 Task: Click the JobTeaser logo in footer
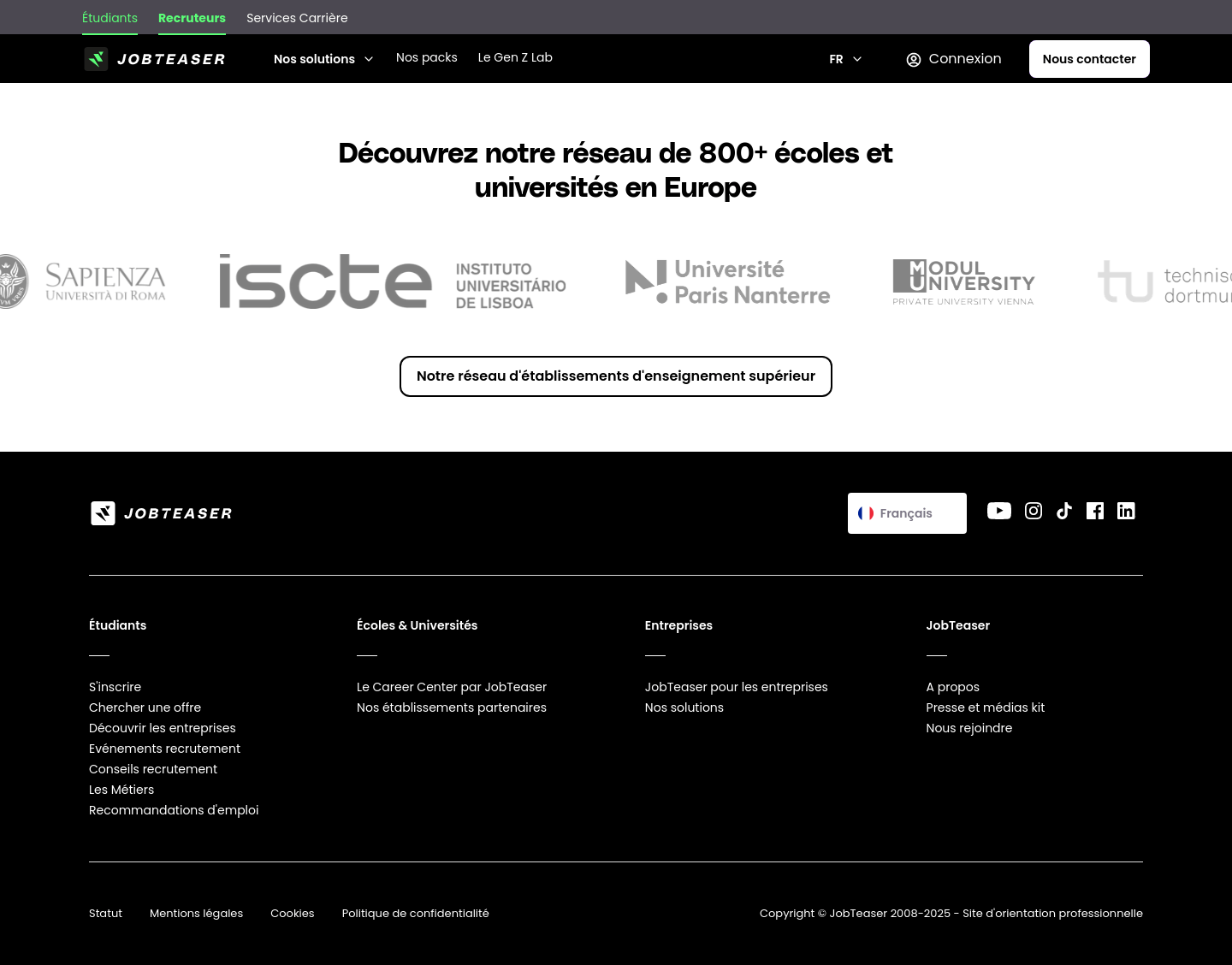coord(162,513)
